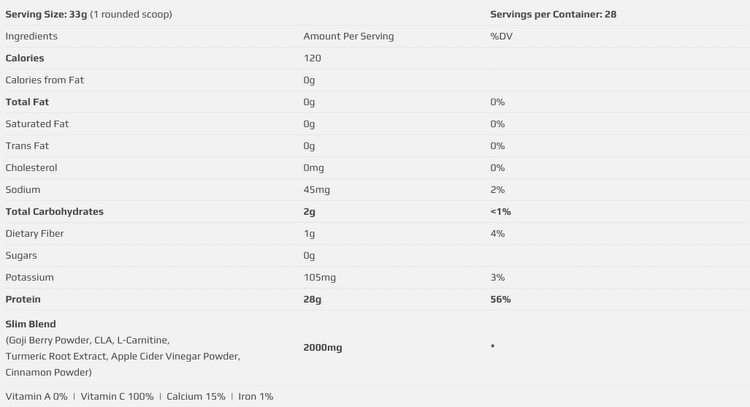Click the %DV column header
The width and height of the screenshot is (750, 407).
501,36
